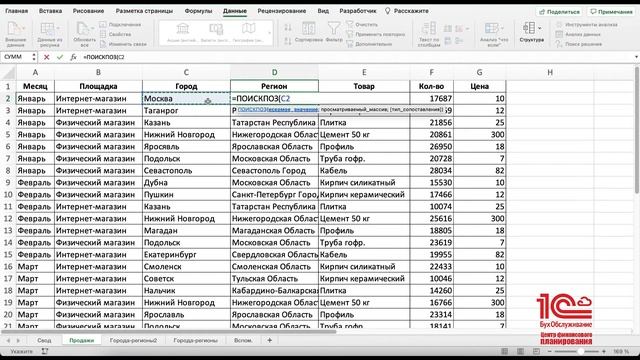The width and height of the screenshot is (640, 360).
Task: Open What-If Analysis (Анализ что если)
Action: point(493,34)
